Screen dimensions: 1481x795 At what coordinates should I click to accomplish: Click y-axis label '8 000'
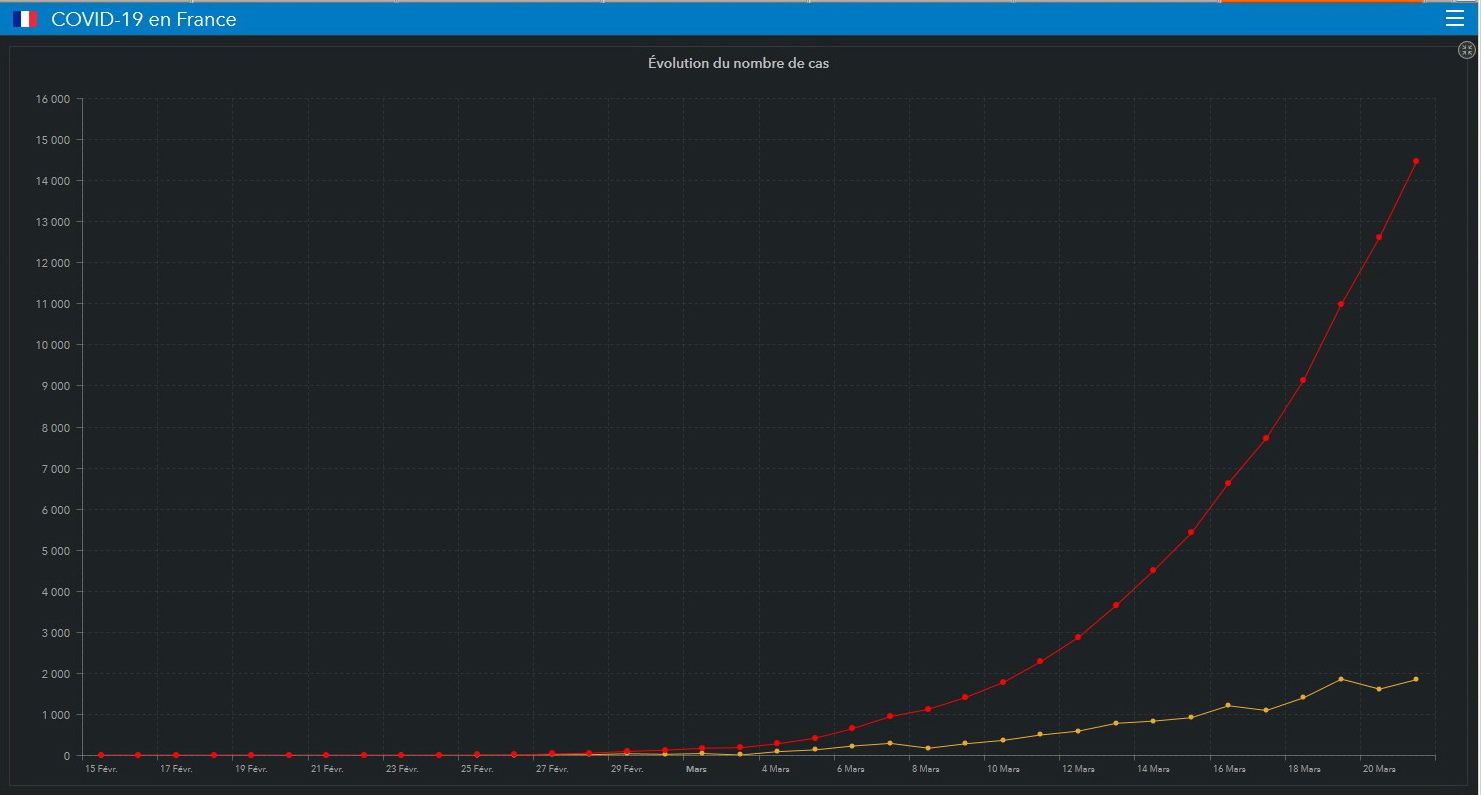56,428
